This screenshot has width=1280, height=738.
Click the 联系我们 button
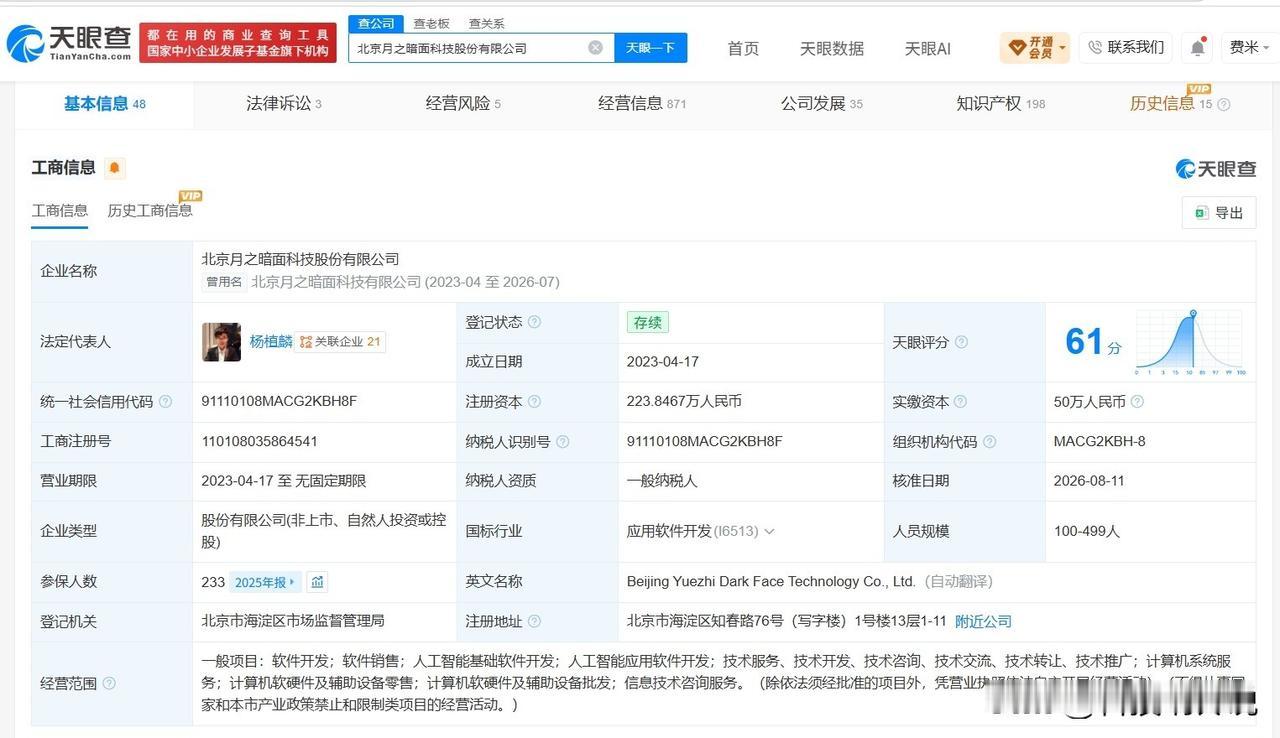tap(1126, 47)
